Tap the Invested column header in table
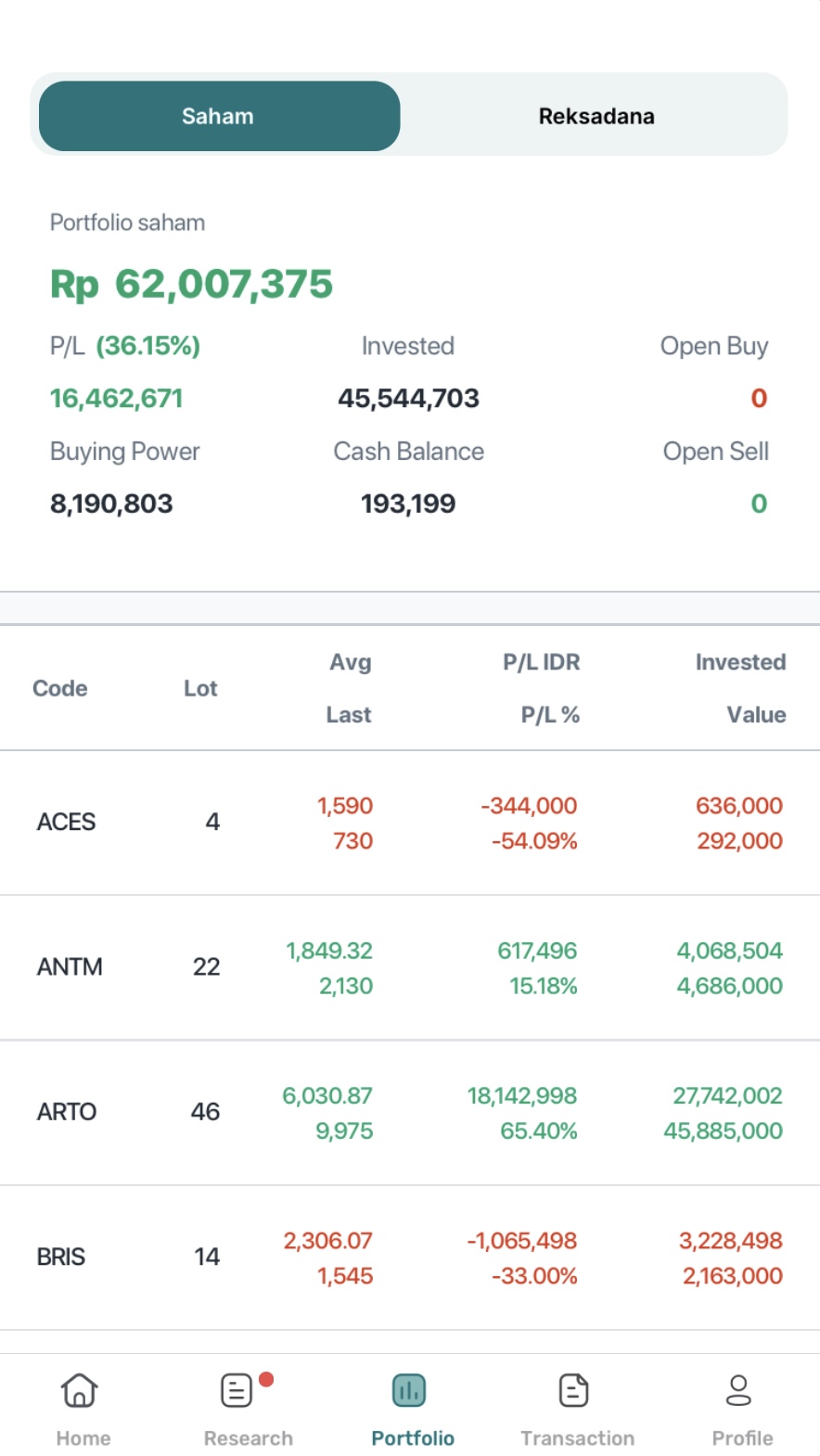Screen dimensions: 820x1456 pyautogui.click(x=740, y=662)
